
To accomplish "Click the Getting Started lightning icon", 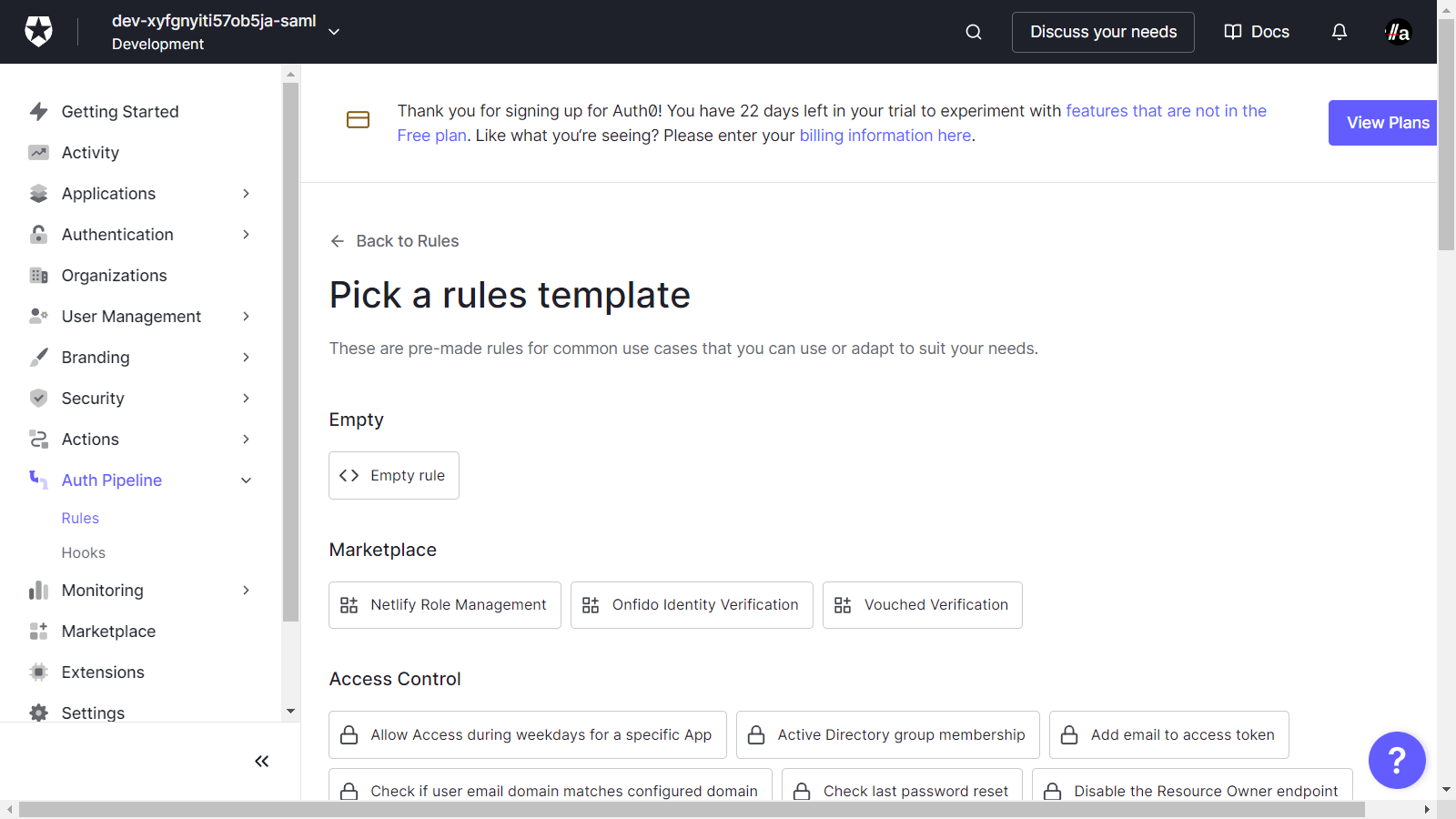I will [x=38, y=112].
